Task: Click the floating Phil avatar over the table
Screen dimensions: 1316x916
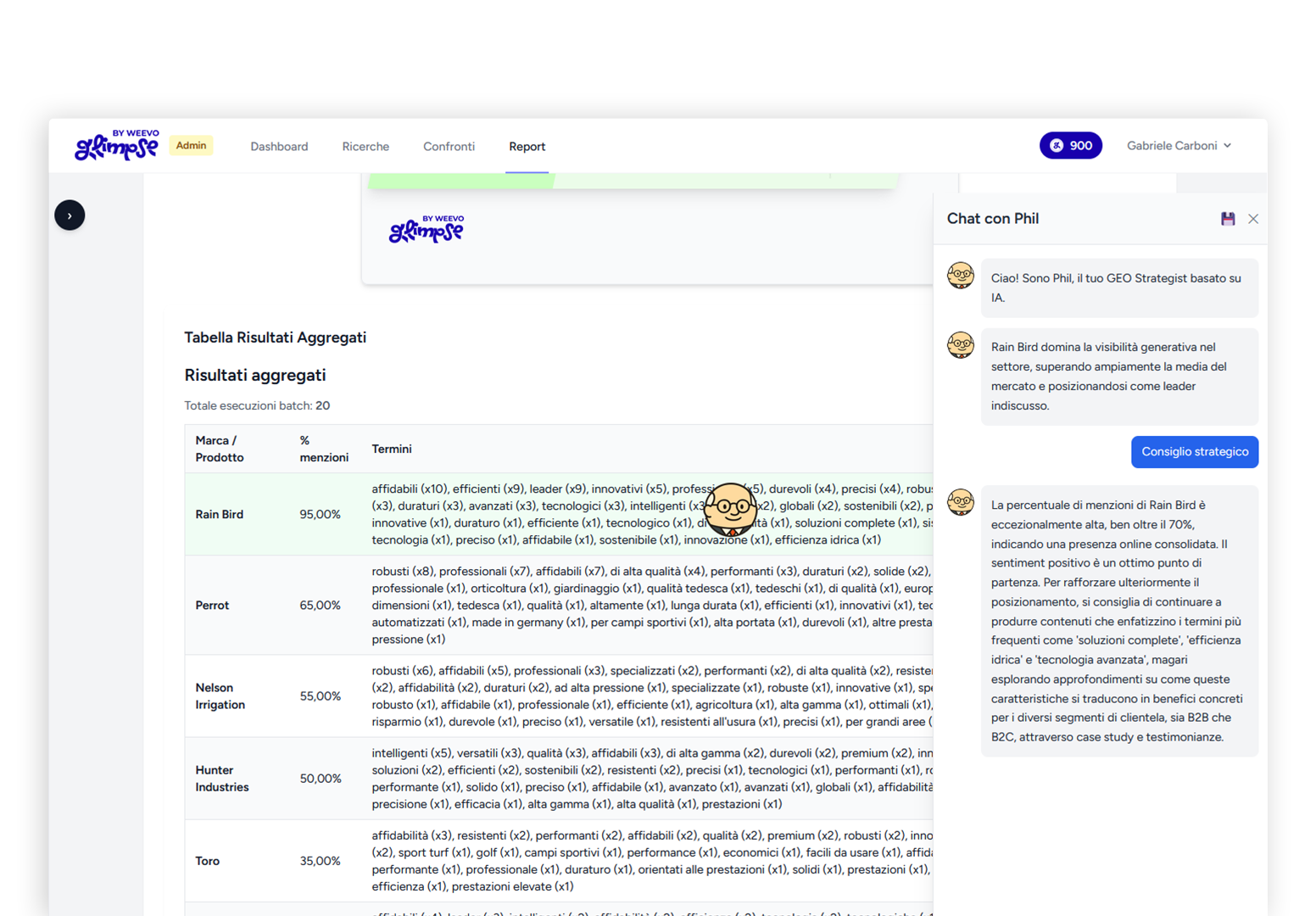Action: (730, 509)
